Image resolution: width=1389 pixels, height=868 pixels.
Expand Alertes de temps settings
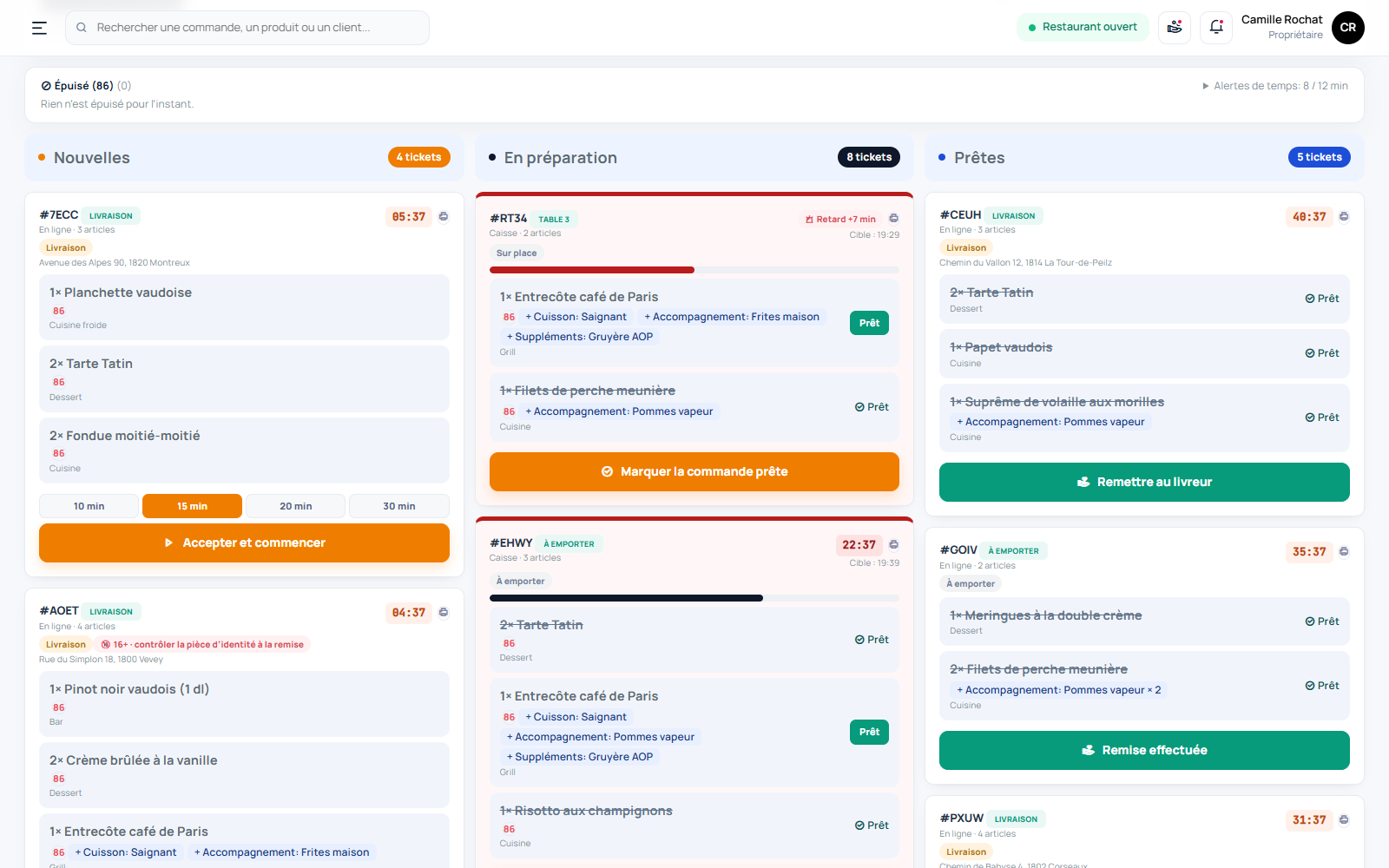click(x=1274, y=86)
